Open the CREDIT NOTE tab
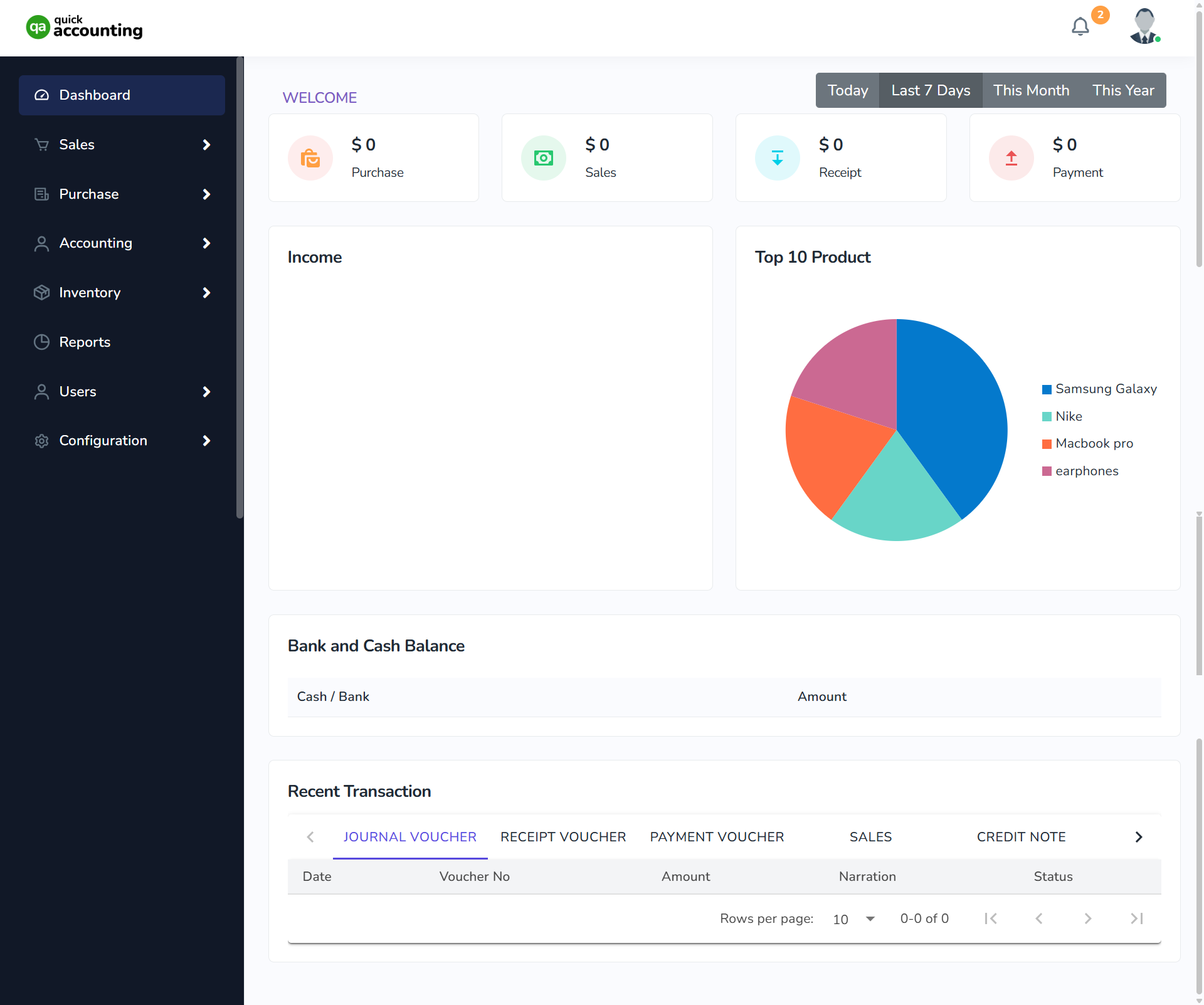 pyautogui.click(x=1021, y=836)
